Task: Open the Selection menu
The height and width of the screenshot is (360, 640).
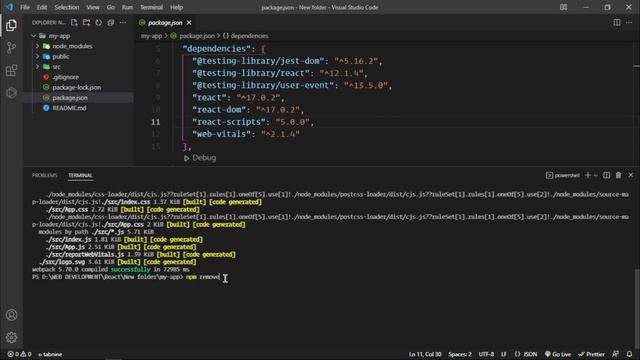Action: 67,7
